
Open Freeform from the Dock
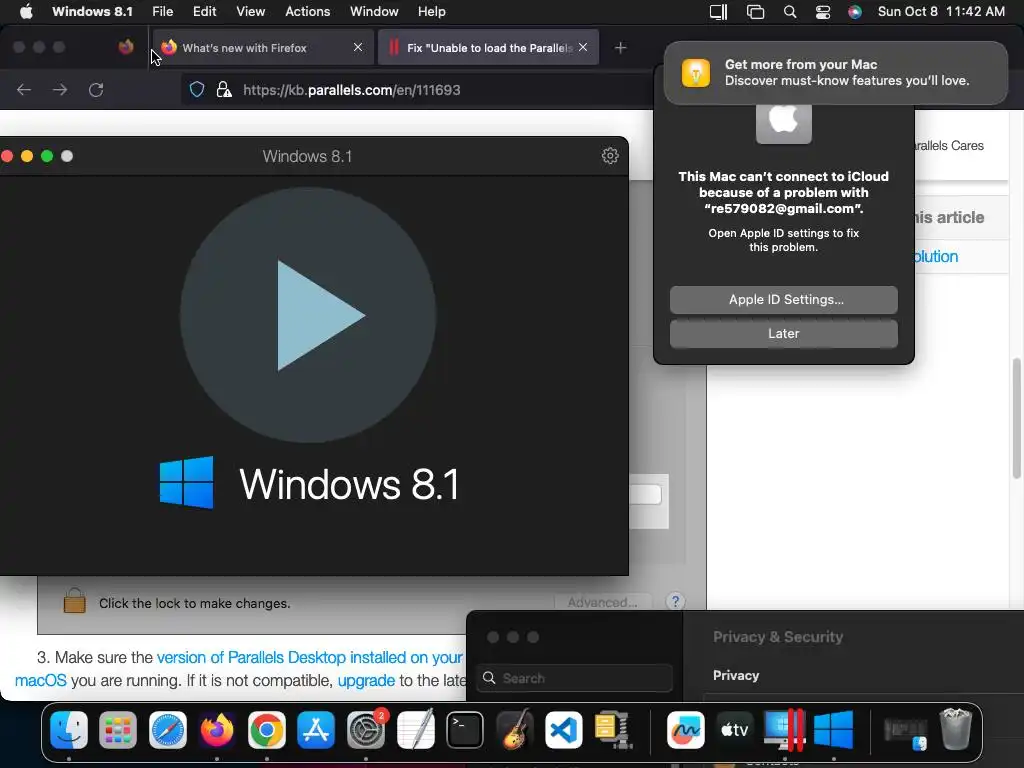[686, 729]
